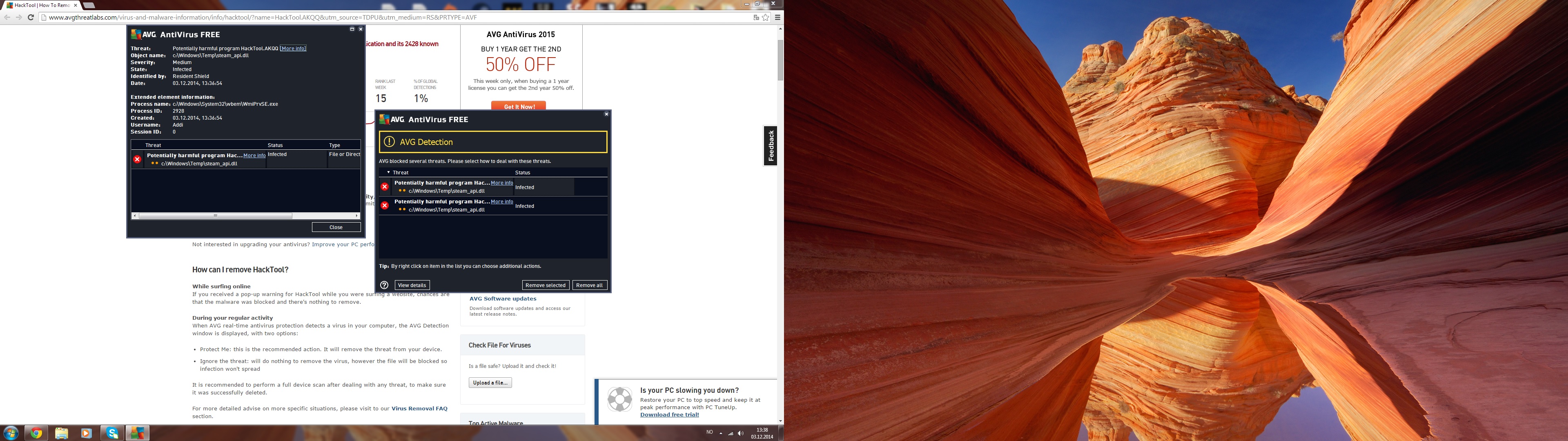The image size is (1568, 441).
Task: Click the network signal tray icon
Action: pyautogui.click(x=731, y=433)
